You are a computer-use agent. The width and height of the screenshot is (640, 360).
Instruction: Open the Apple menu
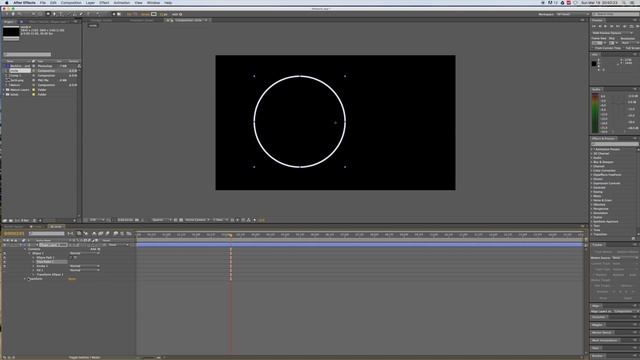(7, 2)
